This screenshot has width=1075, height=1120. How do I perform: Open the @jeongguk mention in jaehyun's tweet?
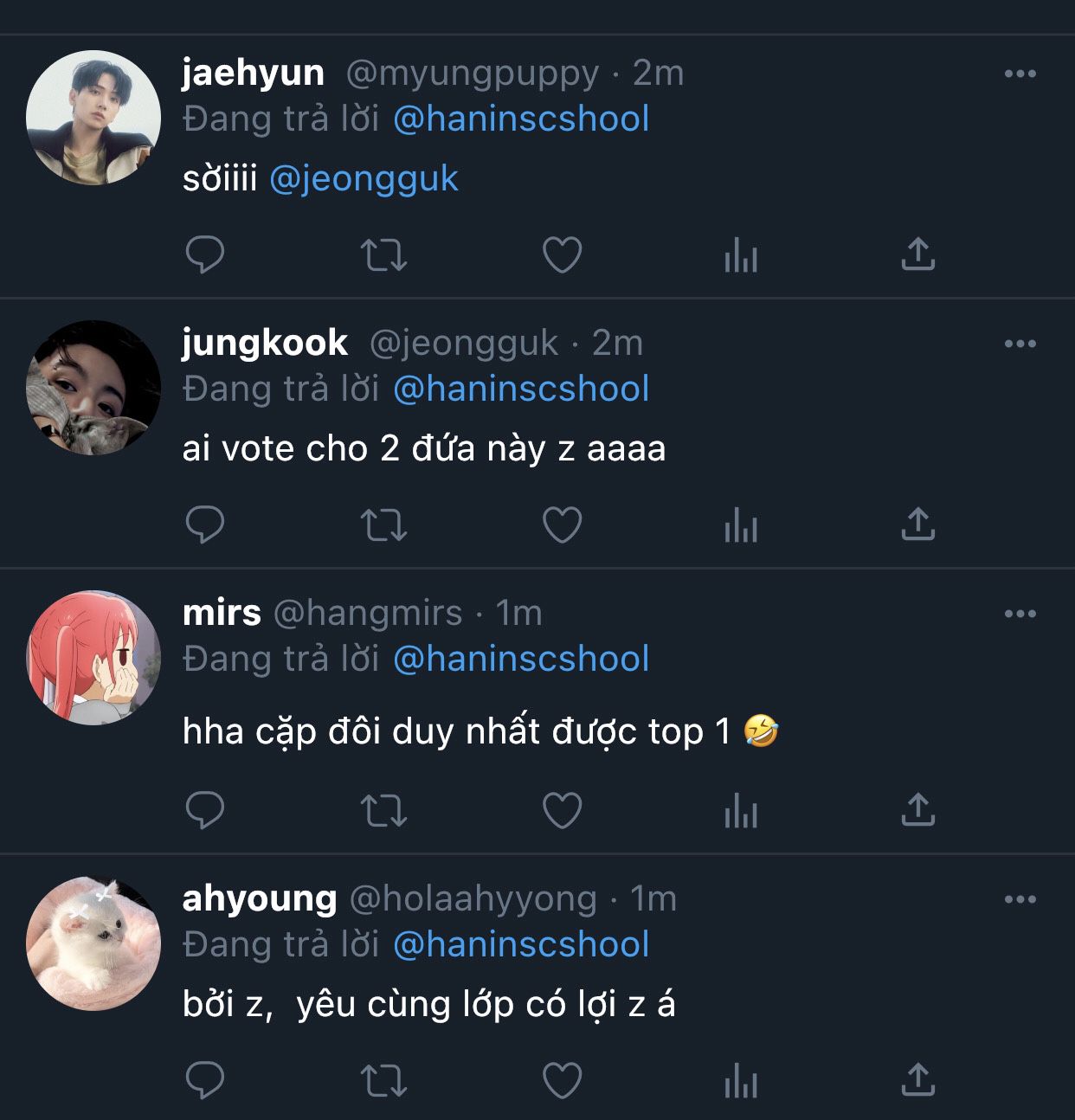(x=364, y=179)
